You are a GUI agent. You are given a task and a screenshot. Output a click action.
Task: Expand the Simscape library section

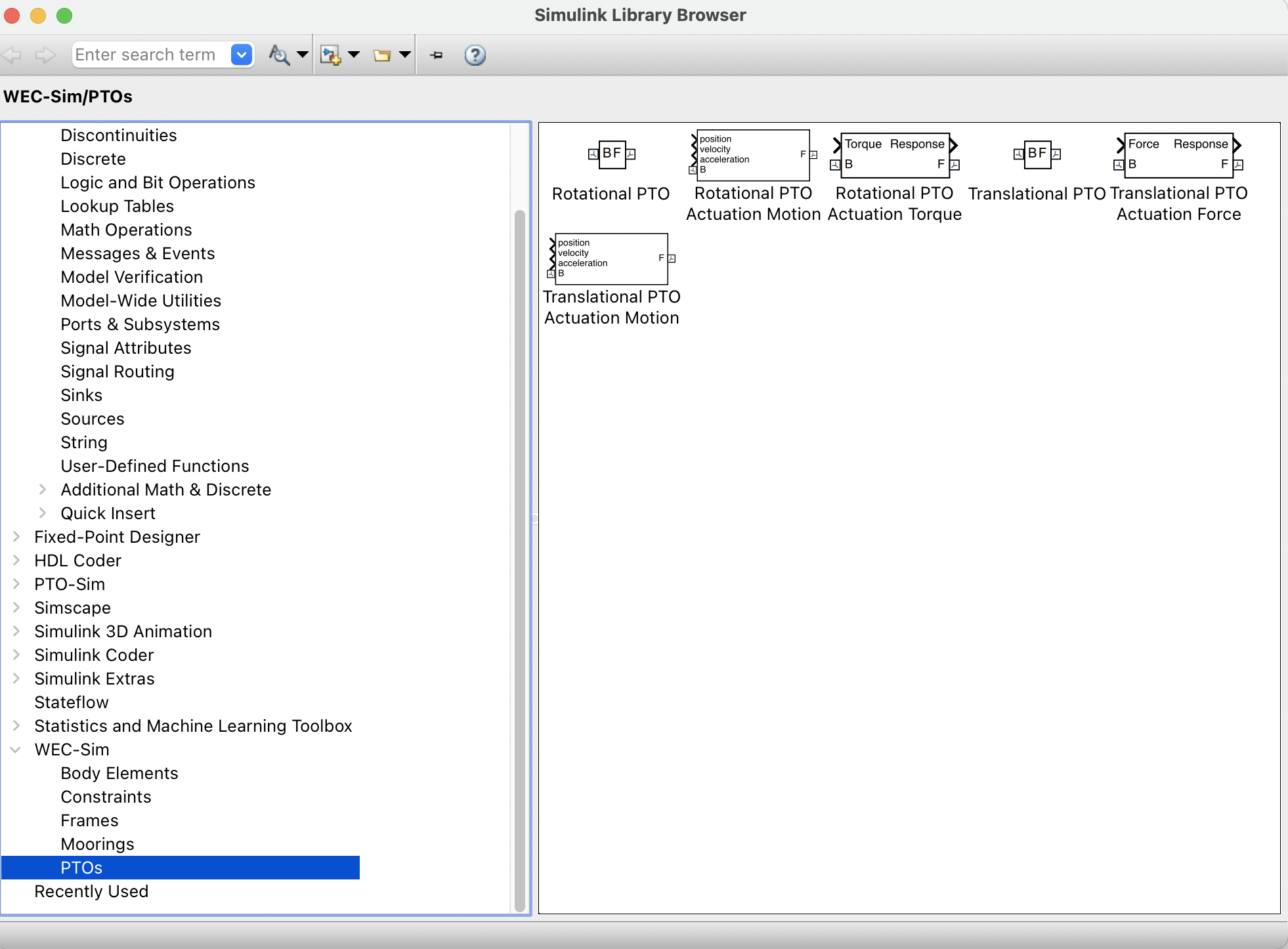pyautogui.click(x=16, y=608)
